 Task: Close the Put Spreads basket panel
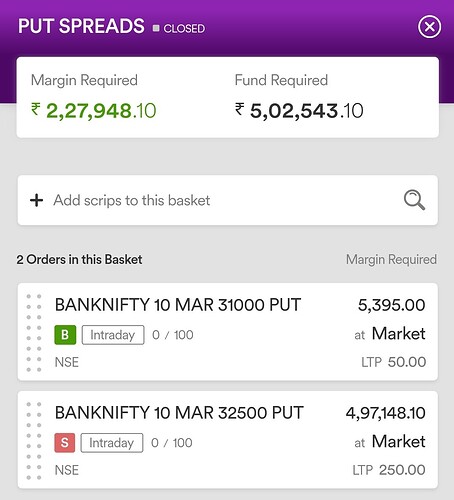(x=429, y=27)
